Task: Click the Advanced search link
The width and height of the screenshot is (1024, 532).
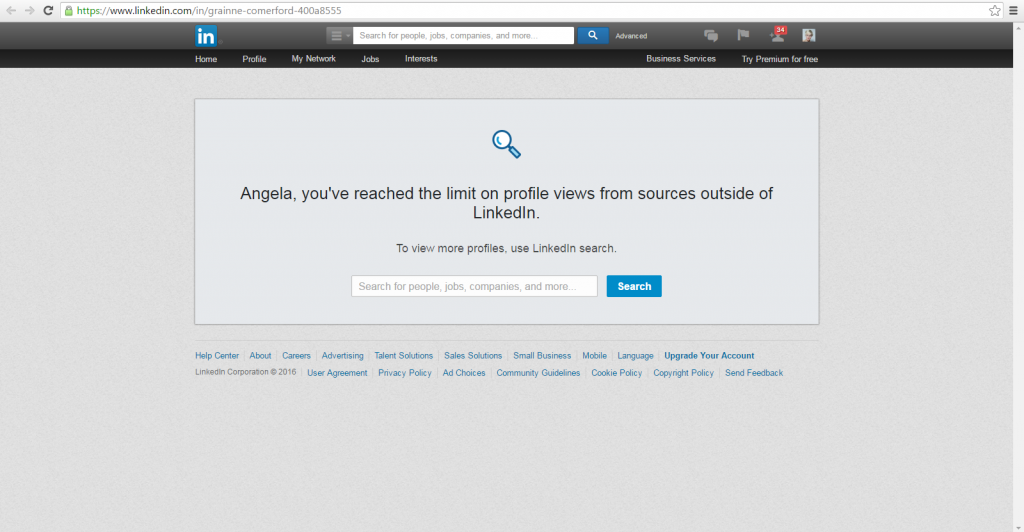Action: (631, 36)
